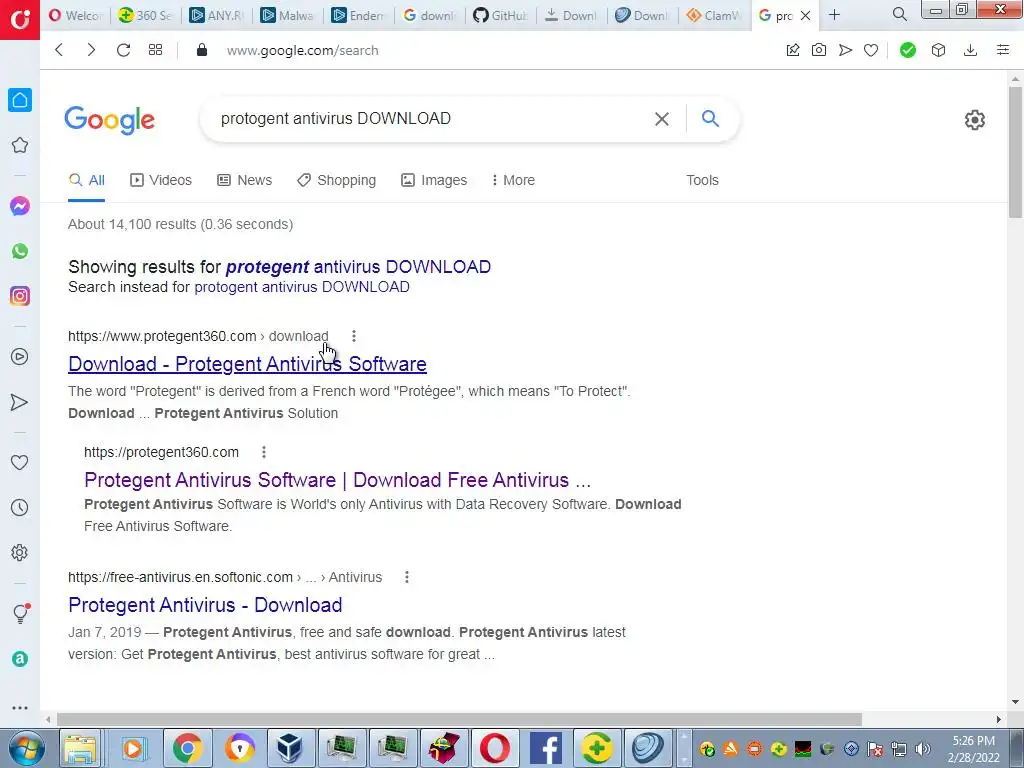Open the Google quick settings gear

pyautogui.click(x=974, y=120)
